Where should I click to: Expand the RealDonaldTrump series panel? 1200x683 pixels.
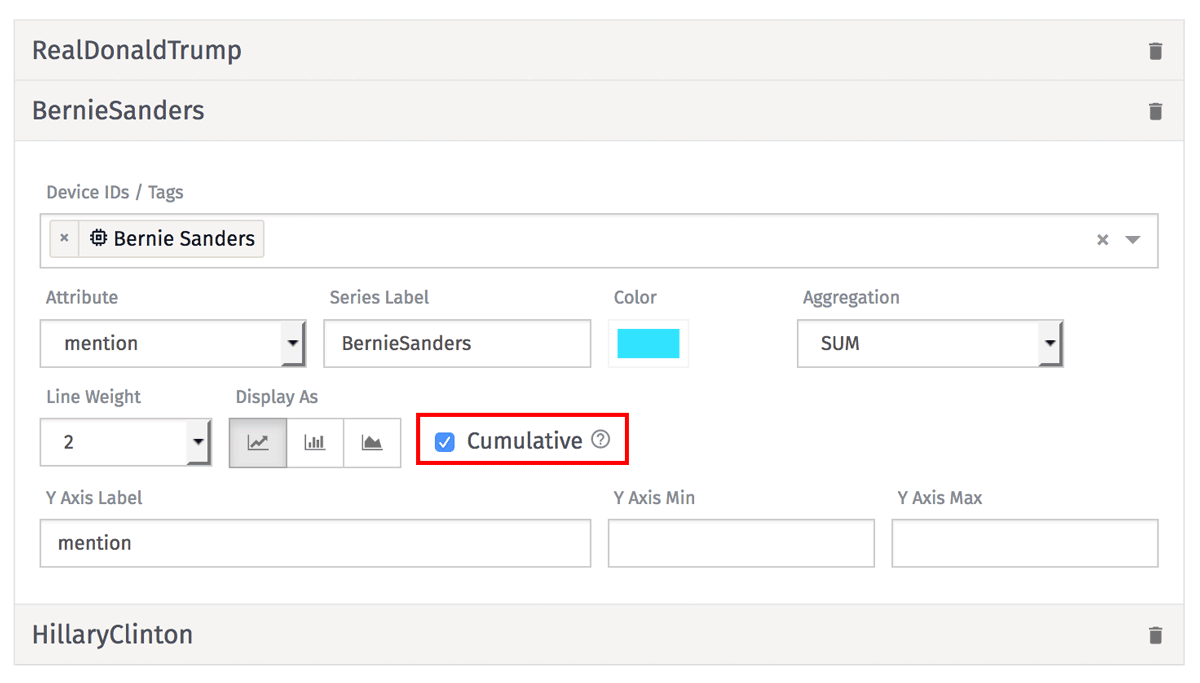[x=599, y=51]
